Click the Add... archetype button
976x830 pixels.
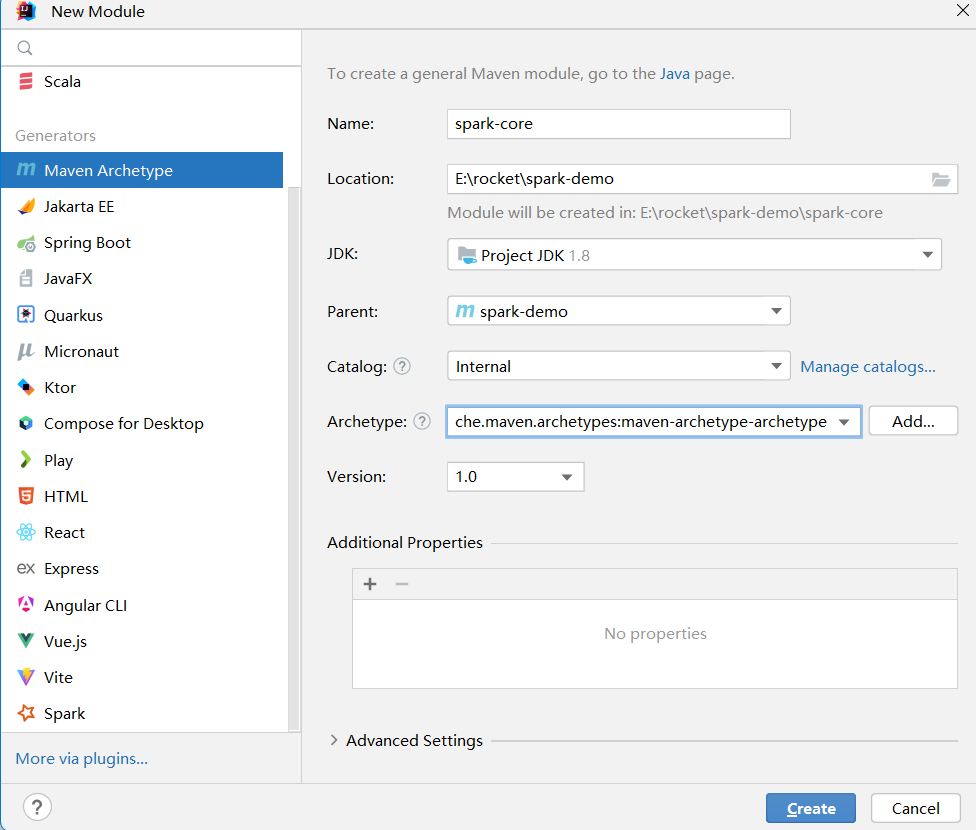913,422
